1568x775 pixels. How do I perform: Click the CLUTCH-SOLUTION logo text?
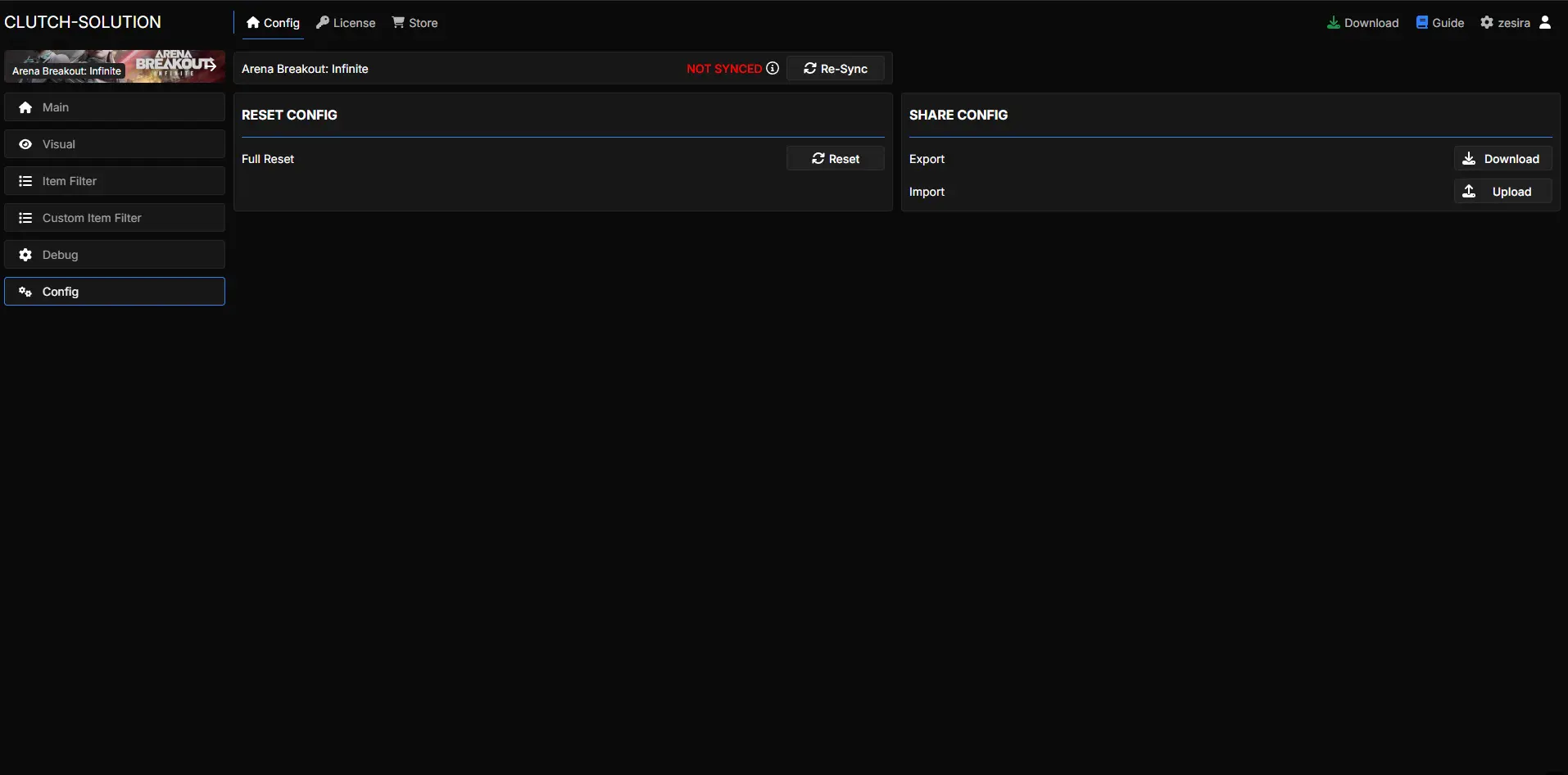coord(83,22)
